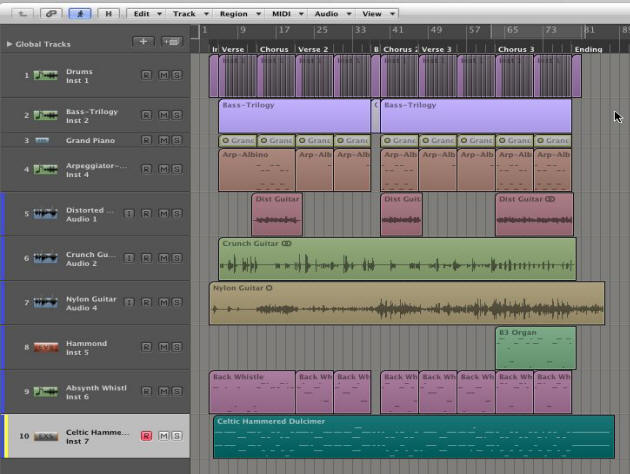The width and height of the screenshot is (630, 474).
Task: Solo the Nylon Guitar track
Action: (x=176, y=302)
